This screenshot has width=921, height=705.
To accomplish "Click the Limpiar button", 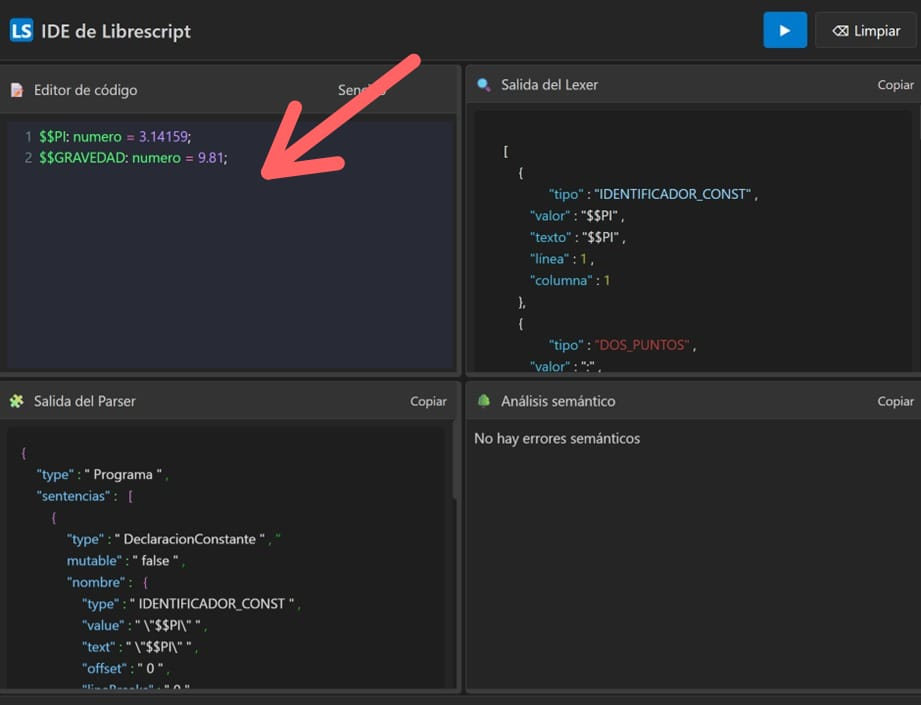I will click(866, 31).
